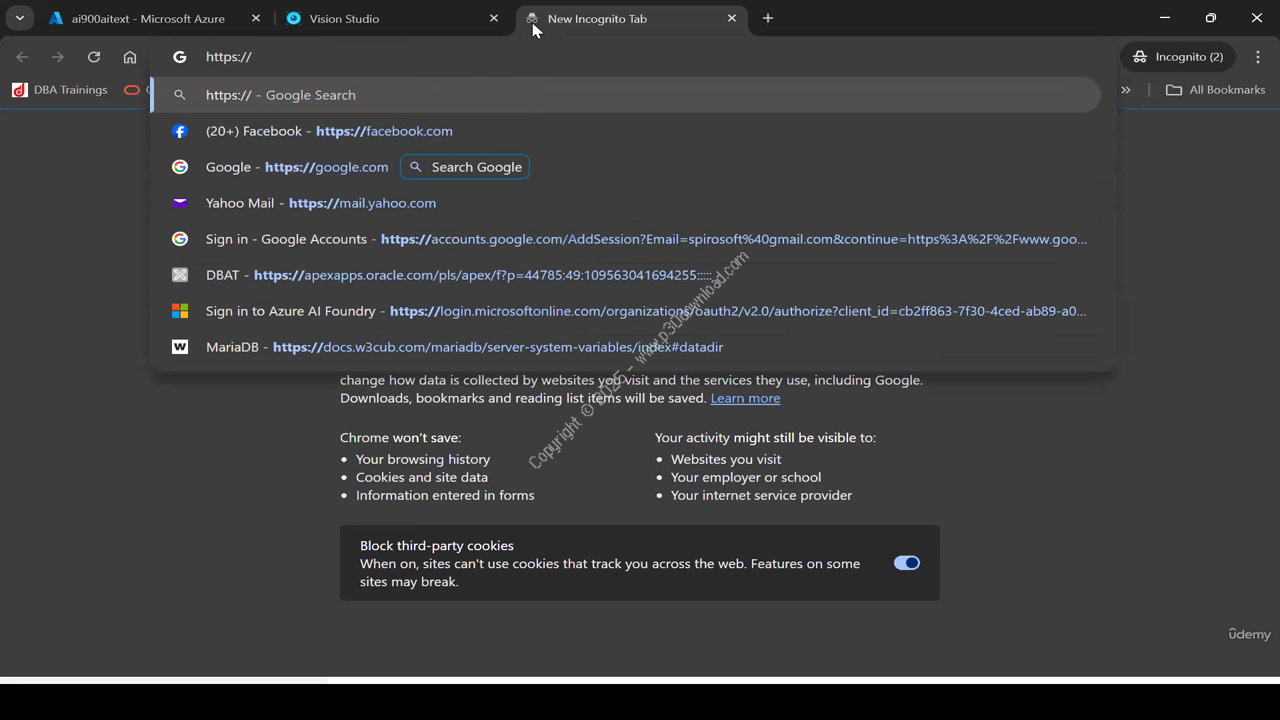Click DBAT suggestion icon

(x=180, y=275)
